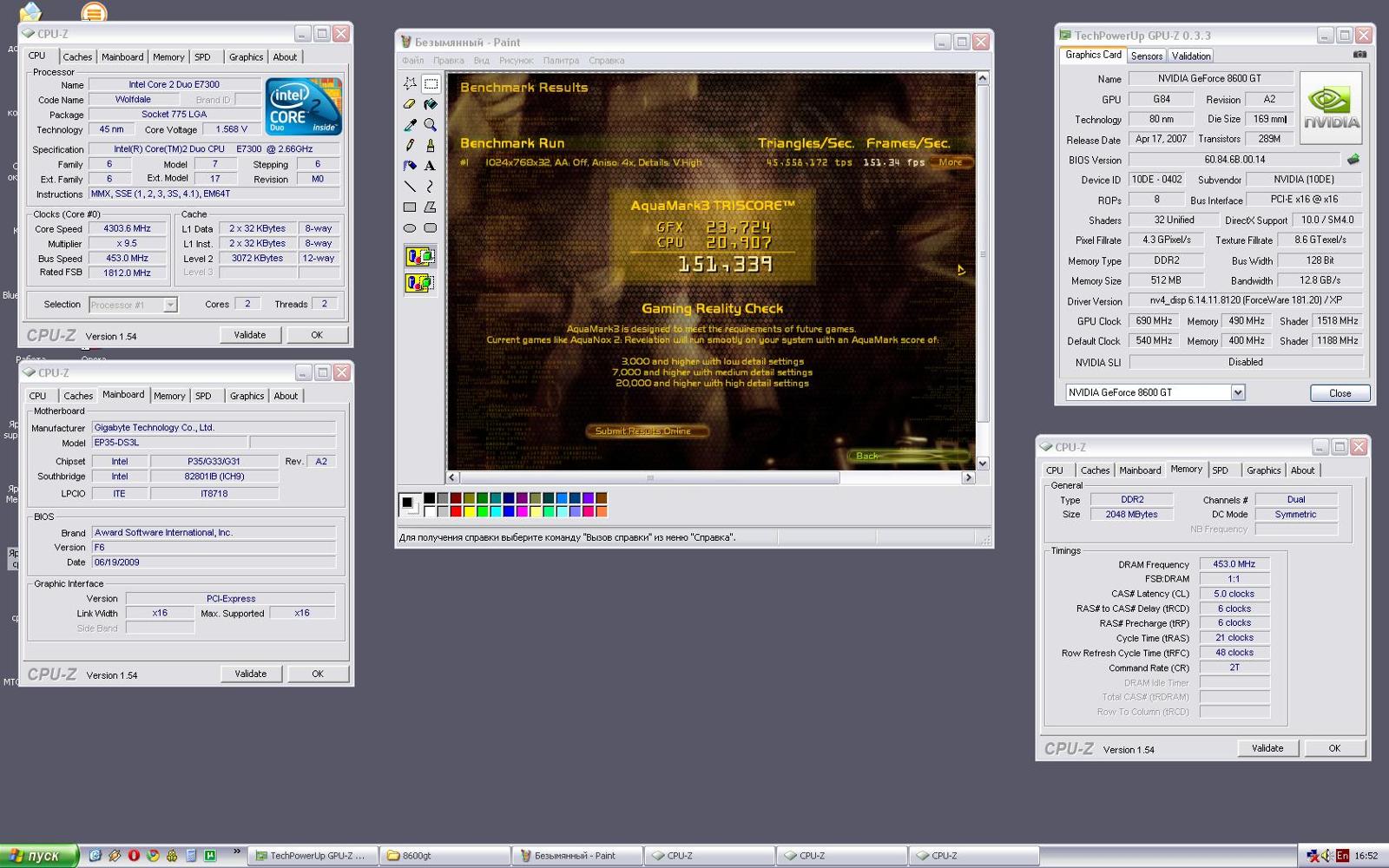This screenshot has height=868, width=1389.
Task: Select the straight Line tool in Paint
Action: pos(410,187)
